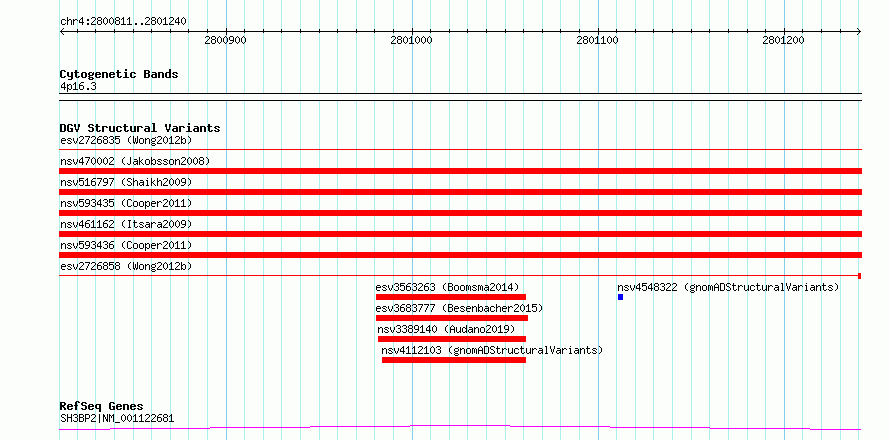
Task: Select the nsv470002 (Jakobsson2008) variant label
Action: (135, 161)
